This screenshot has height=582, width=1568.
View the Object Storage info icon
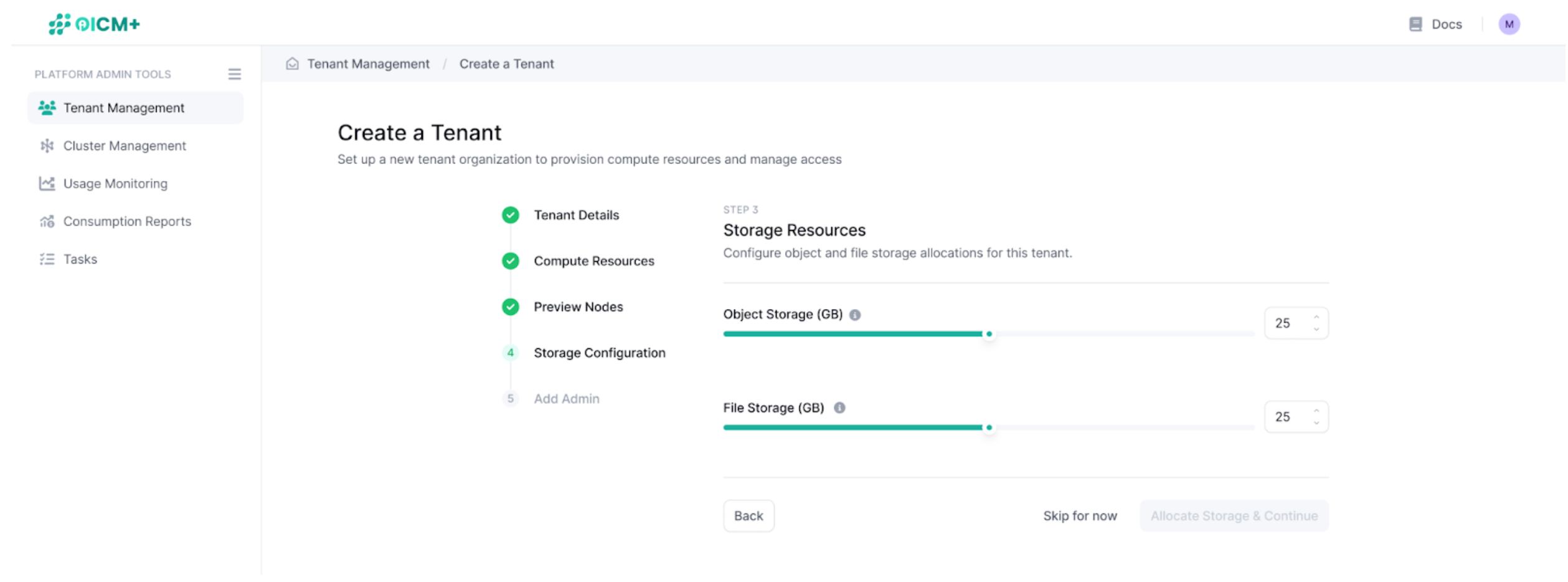tap(856, 314)
